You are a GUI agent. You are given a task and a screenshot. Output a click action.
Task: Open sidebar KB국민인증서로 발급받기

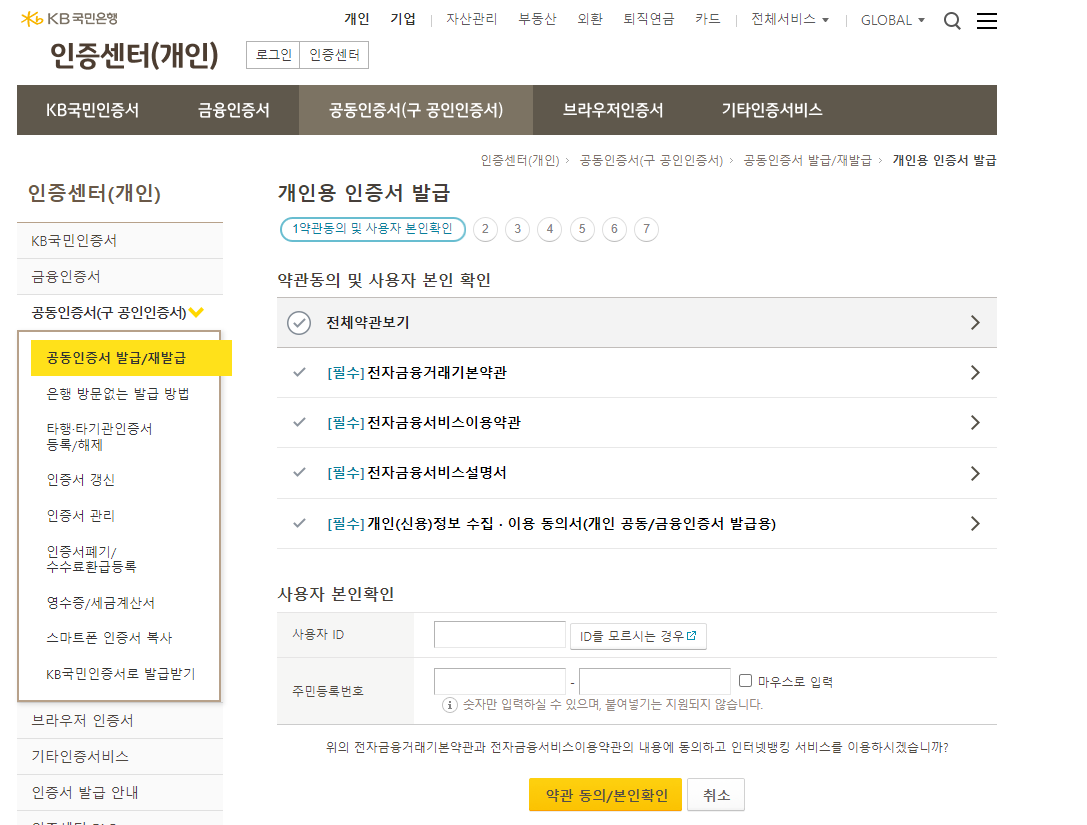tap(121, 674)
